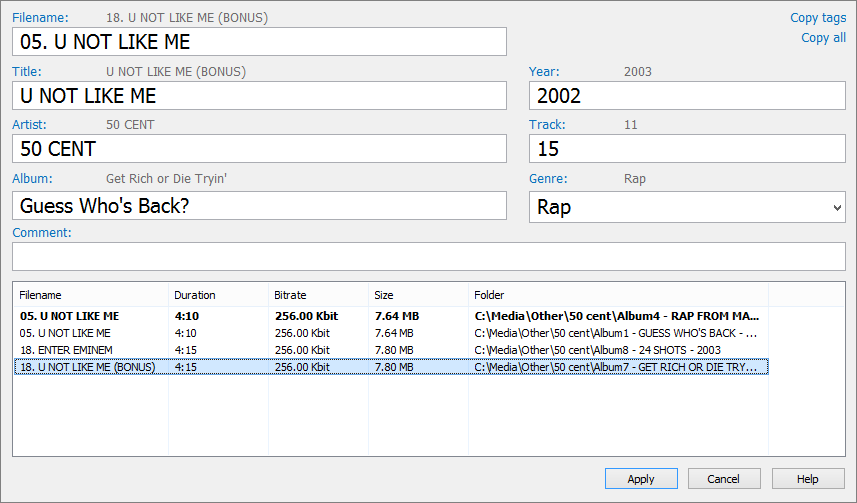
Task: Click the Album4 - RAP FROM MA folder cell
Action: (617, 316)
